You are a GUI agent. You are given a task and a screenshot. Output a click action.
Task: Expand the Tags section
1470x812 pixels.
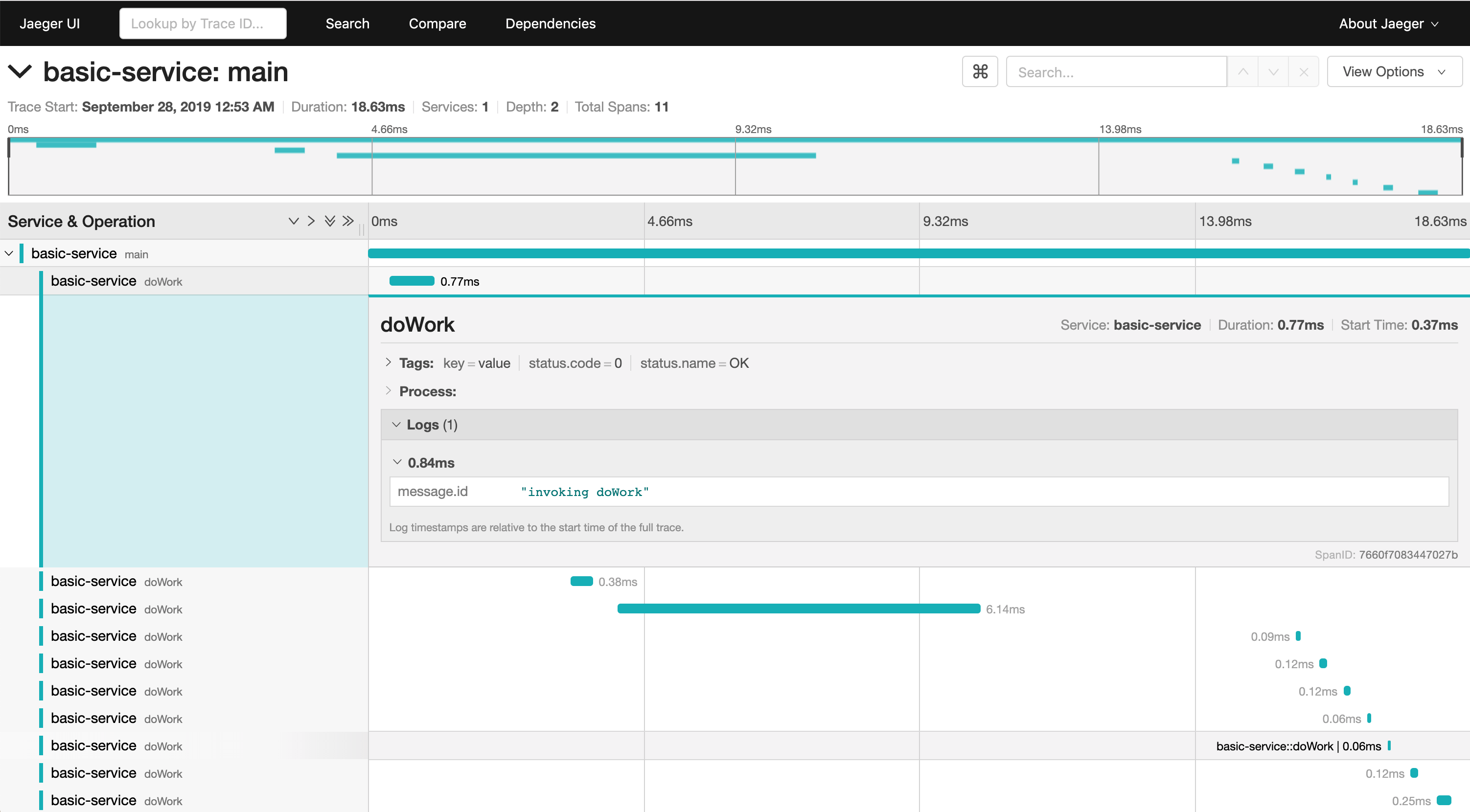tap(388, 362)
